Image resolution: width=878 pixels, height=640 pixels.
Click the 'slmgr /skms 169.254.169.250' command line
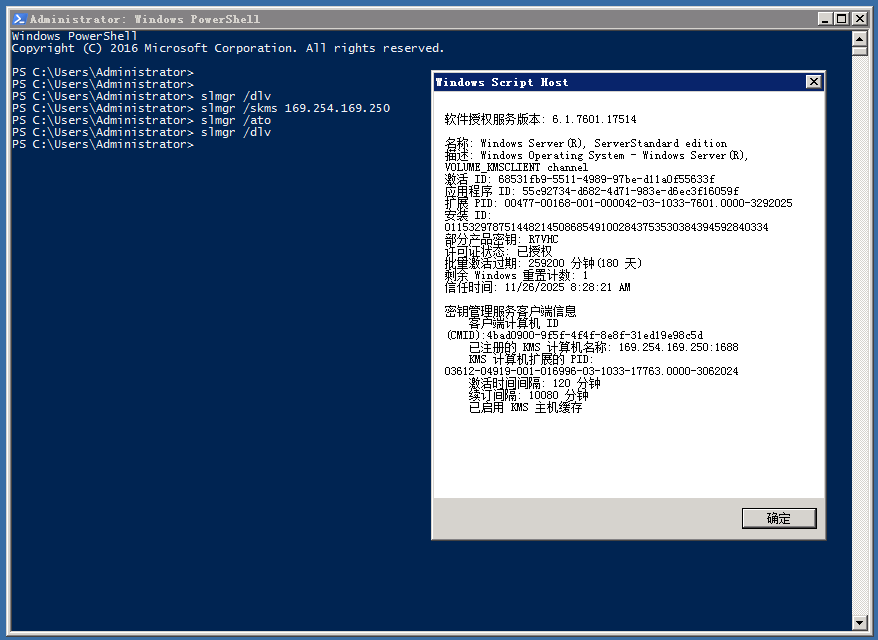[x=201, y=108]
